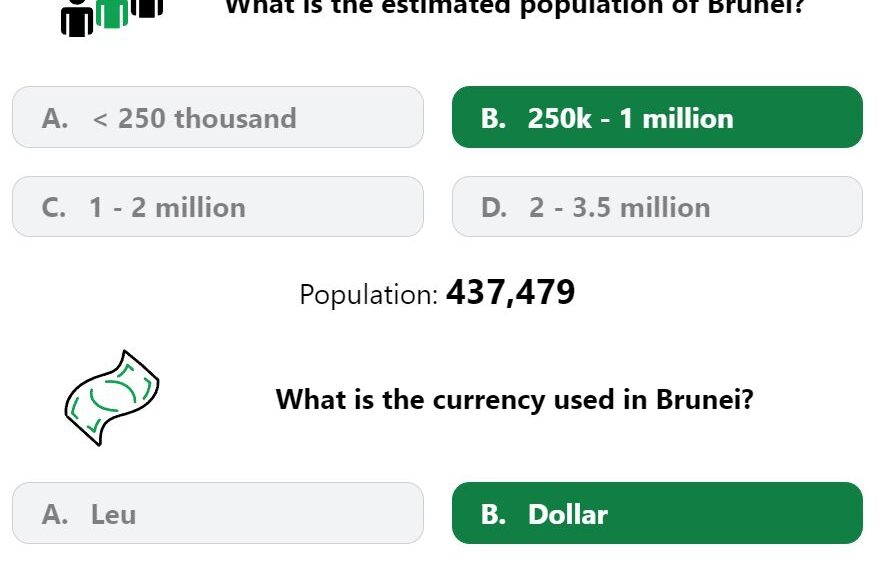Click the population figure 437,479

[511, 292]
